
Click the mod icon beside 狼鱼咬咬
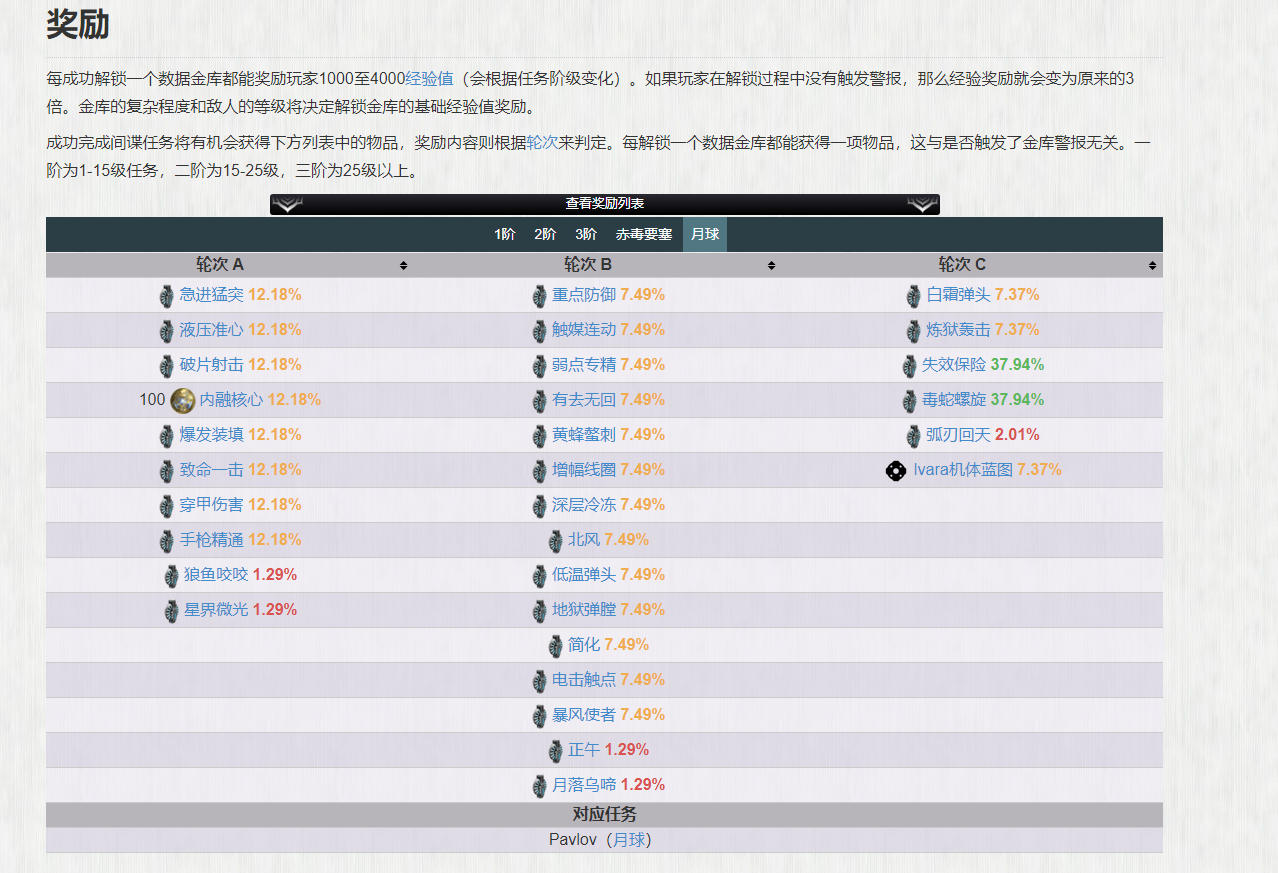pyautogui.click(x=171, y=575)
